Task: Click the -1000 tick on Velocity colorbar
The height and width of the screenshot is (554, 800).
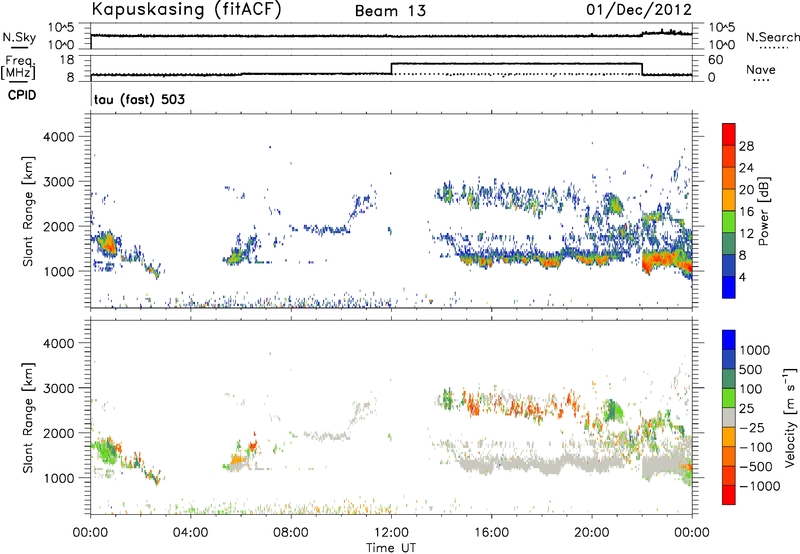Action: 759,486
